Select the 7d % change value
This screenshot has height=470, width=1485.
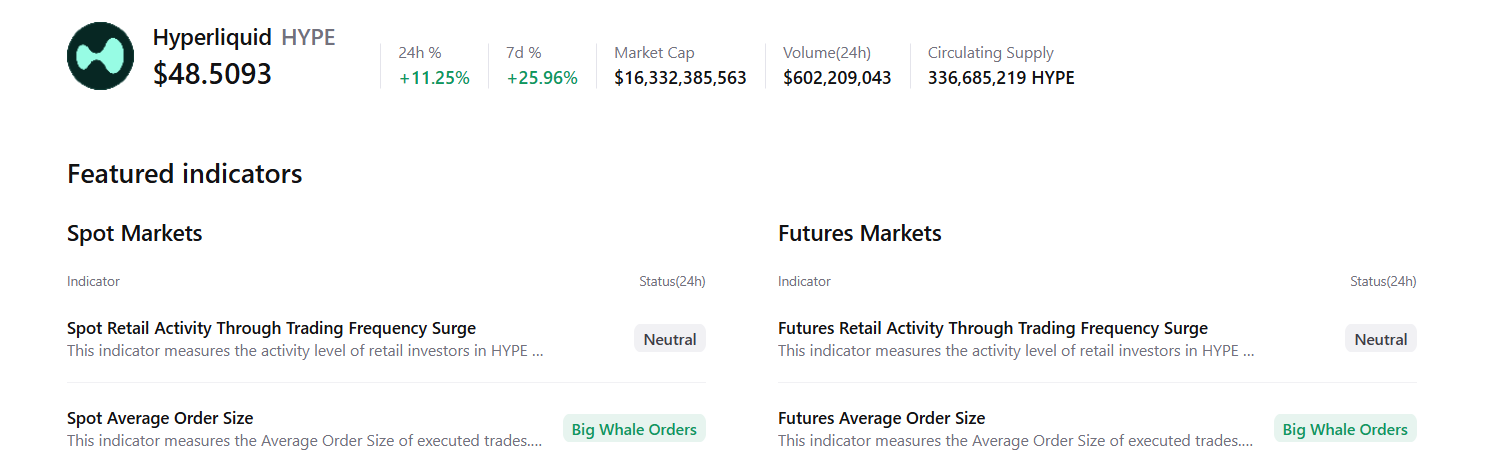click(x=542, y=78)
